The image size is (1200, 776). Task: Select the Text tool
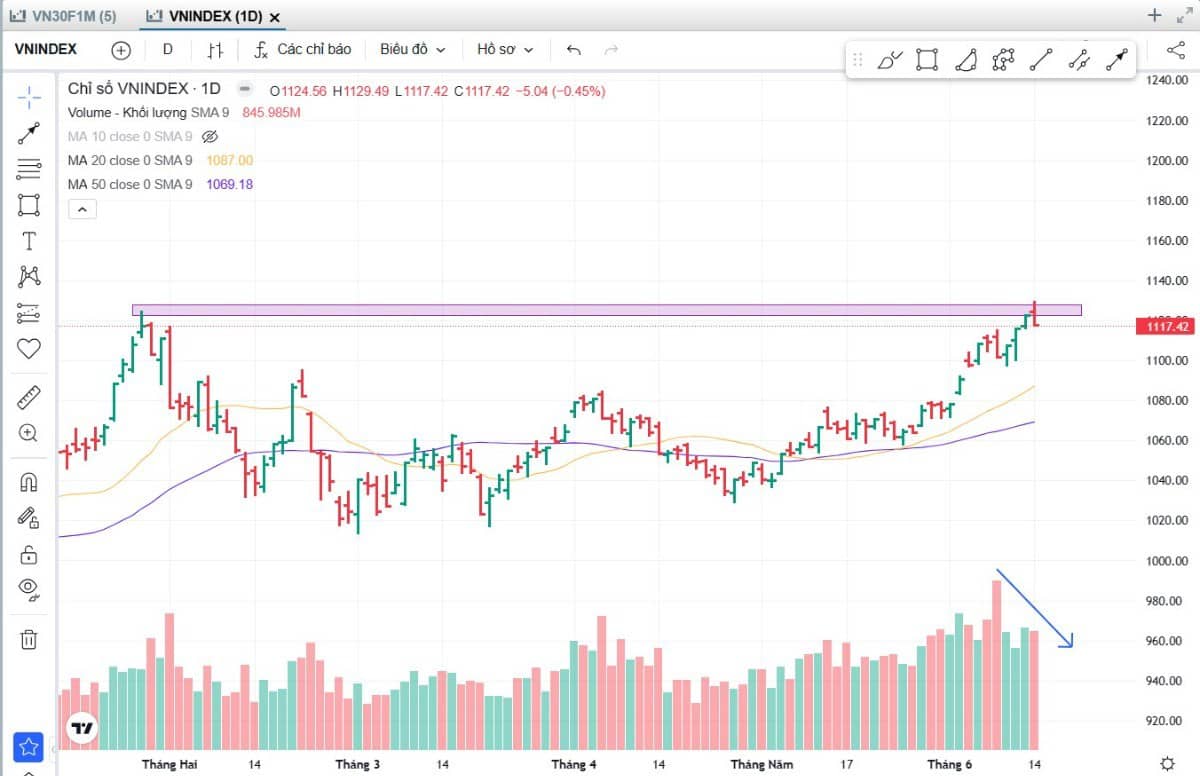click(x=29, y=241)
